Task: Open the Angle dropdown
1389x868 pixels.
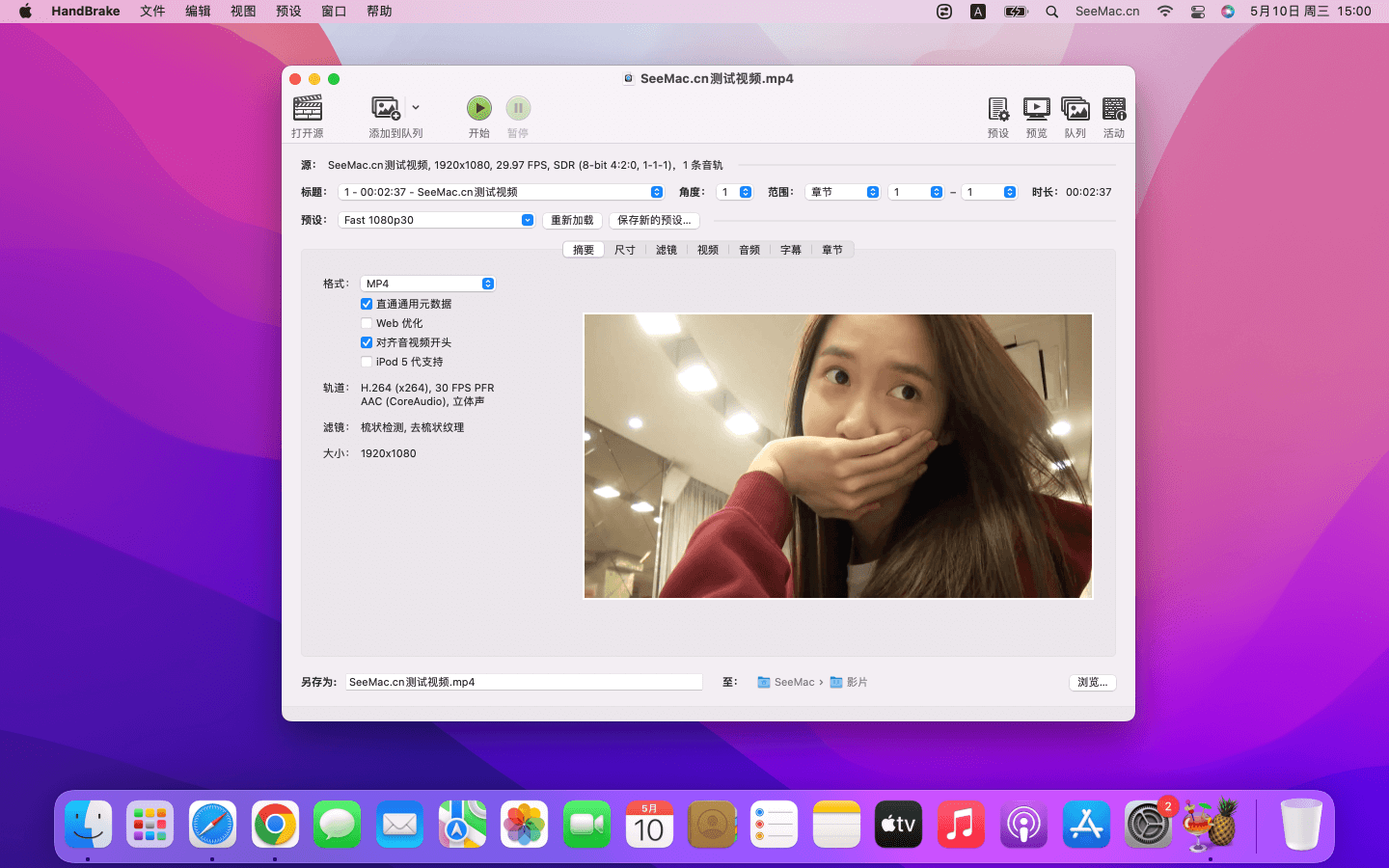Action: click(x=734, y=192)
